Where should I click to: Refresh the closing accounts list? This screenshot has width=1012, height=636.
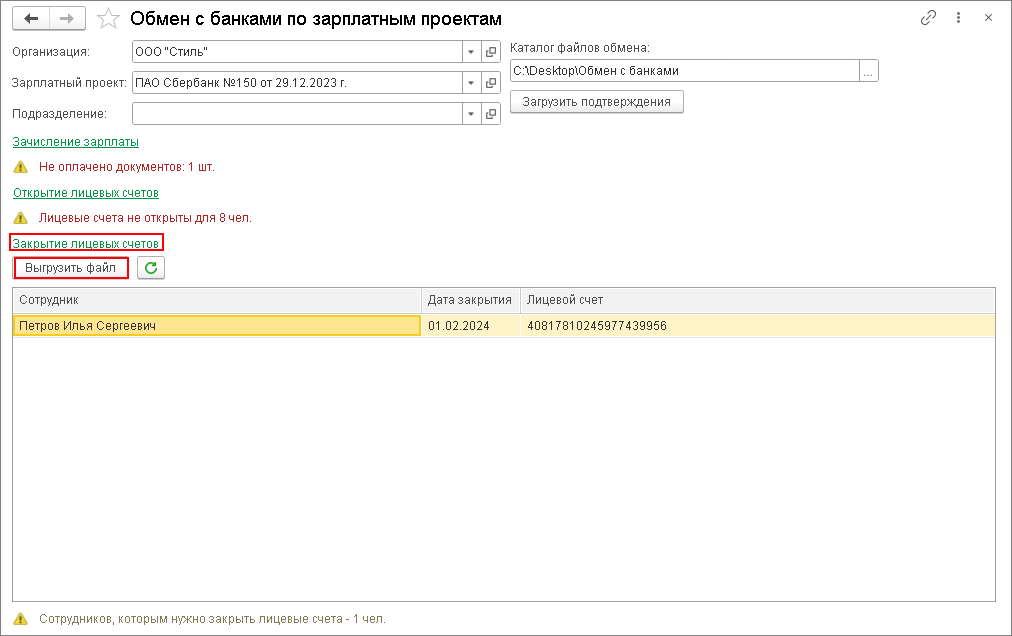151,268
